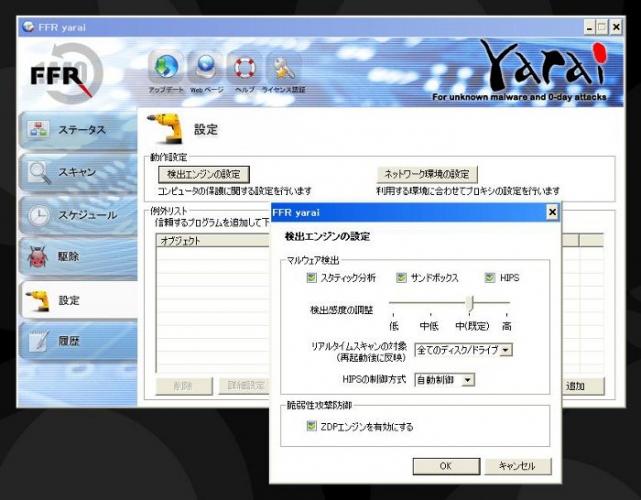Viewport: 641px width, 500px height.
Task: Open the ステータス sidebar tab
Action: pyautogui.click(x=78, y=130)
